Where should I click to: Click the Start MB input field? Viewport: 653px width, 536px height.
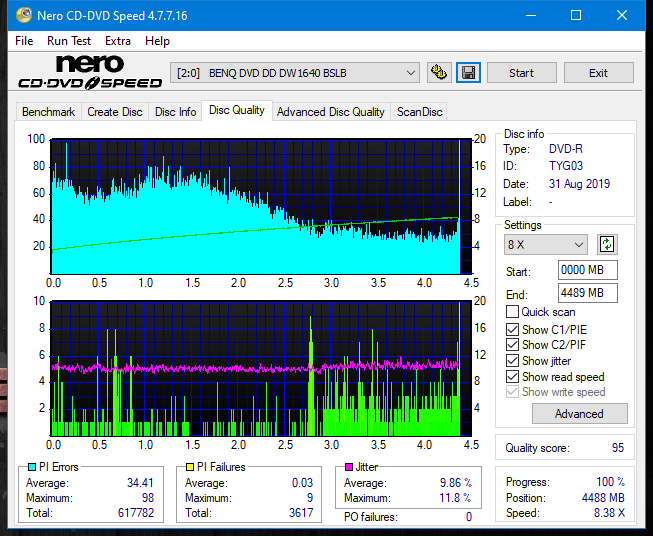[x=588, y=270]
